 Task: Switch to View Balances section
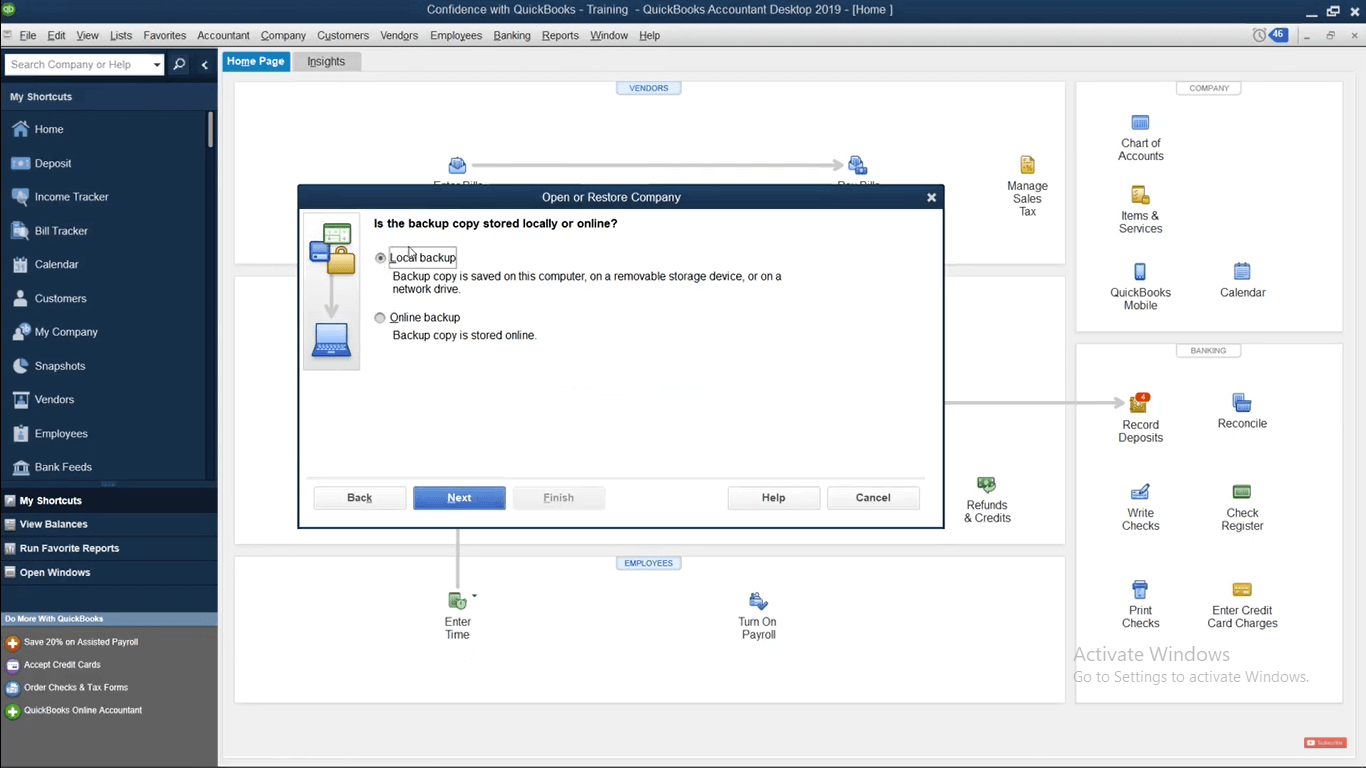pos(108,524)
